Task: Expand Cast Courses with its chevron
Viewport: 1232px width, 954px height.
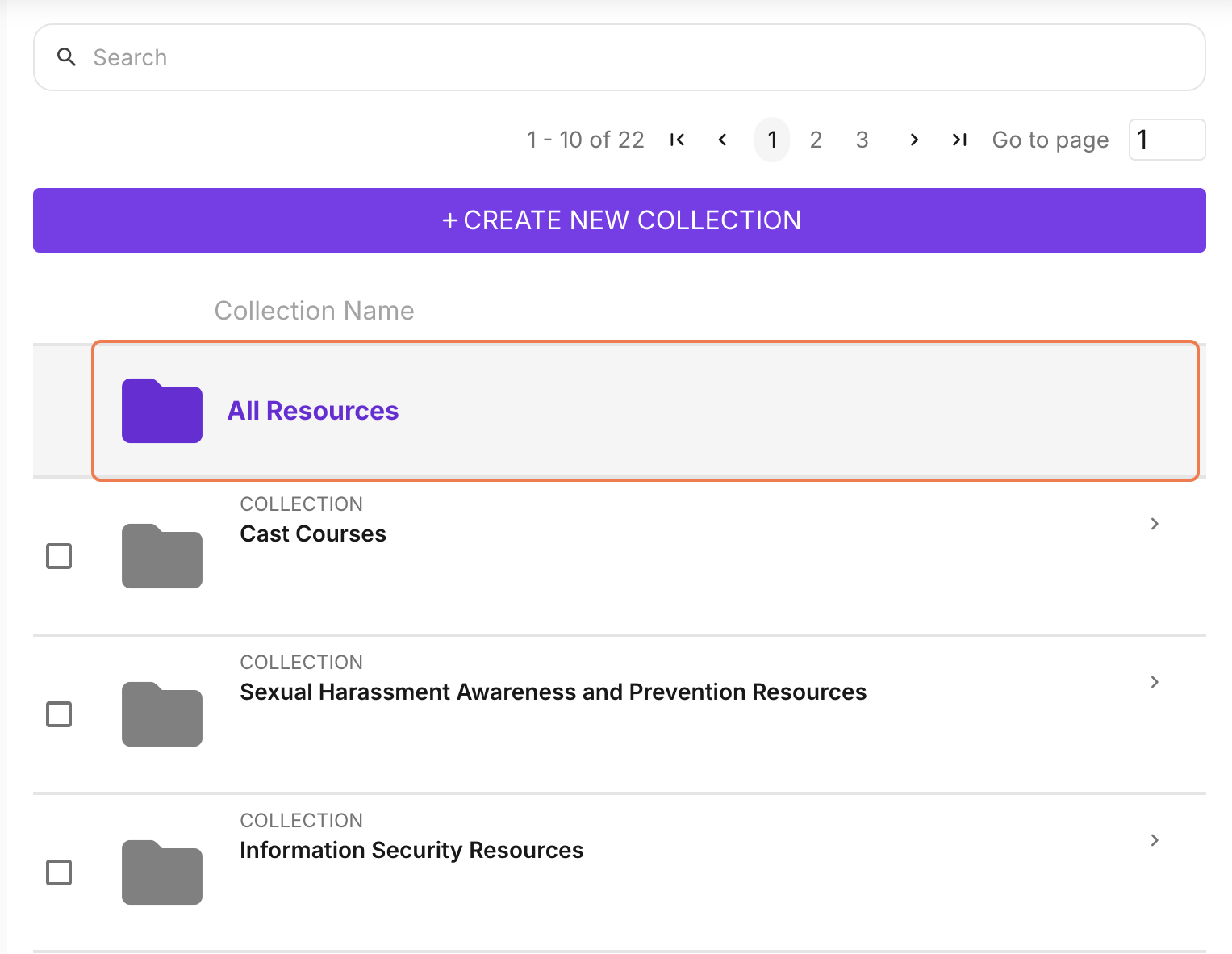Action: 1155,524
